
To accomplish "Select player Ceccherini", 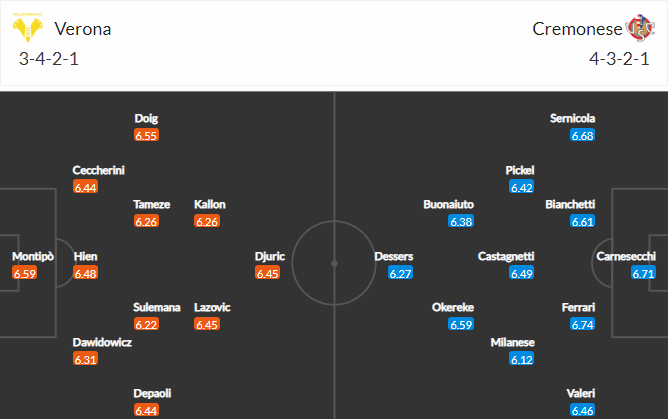I will pyautogui.click(x=98, y=170).
